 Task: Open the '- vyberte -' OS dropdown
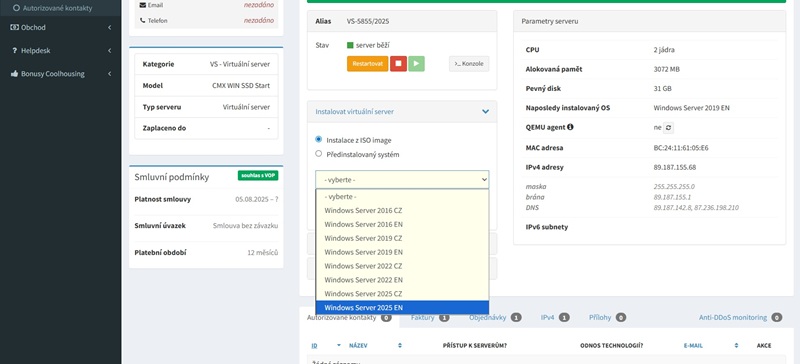[x=402, y=180]
